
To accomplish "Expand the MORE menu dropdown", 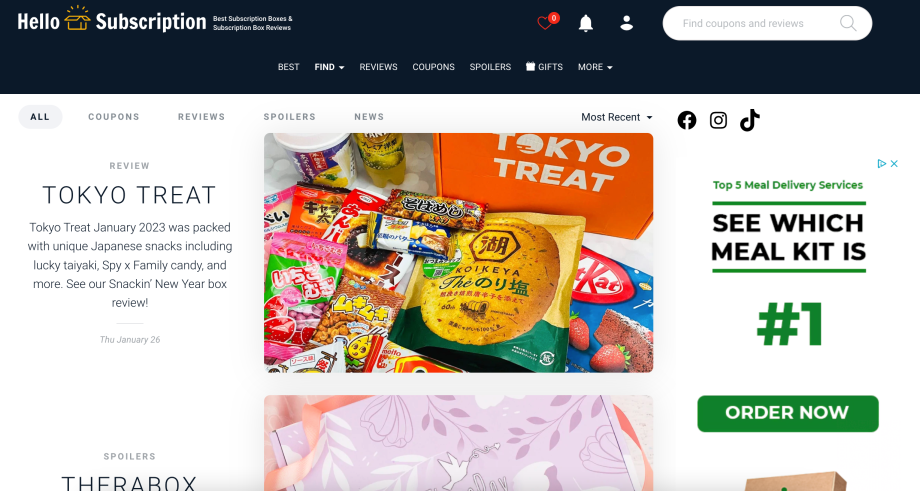I will (595, 67).
